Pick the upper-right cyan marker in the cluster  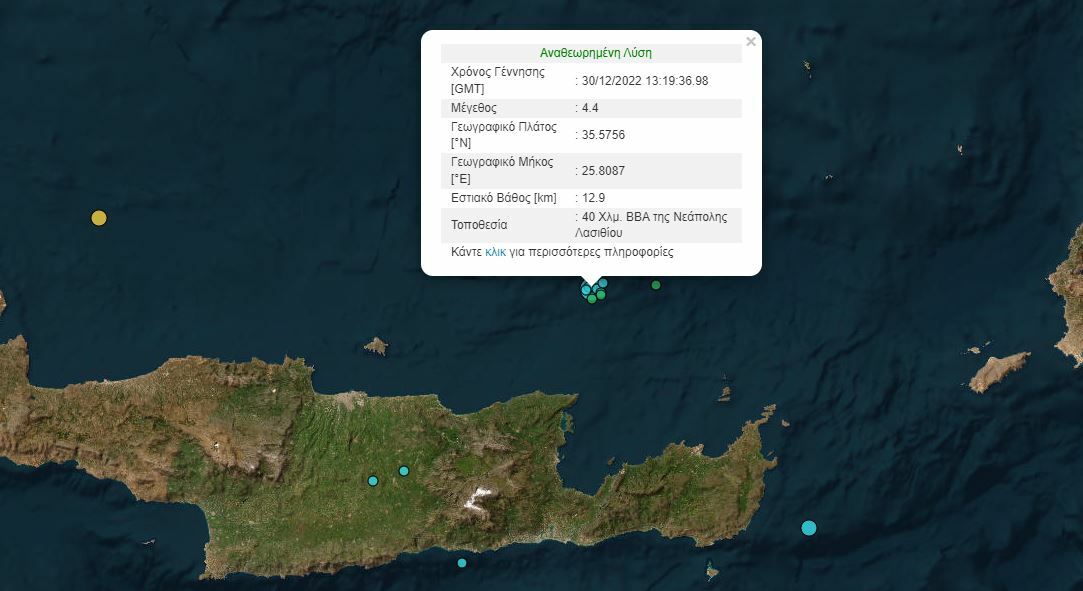pyautogui.click(x=603, y=283)
